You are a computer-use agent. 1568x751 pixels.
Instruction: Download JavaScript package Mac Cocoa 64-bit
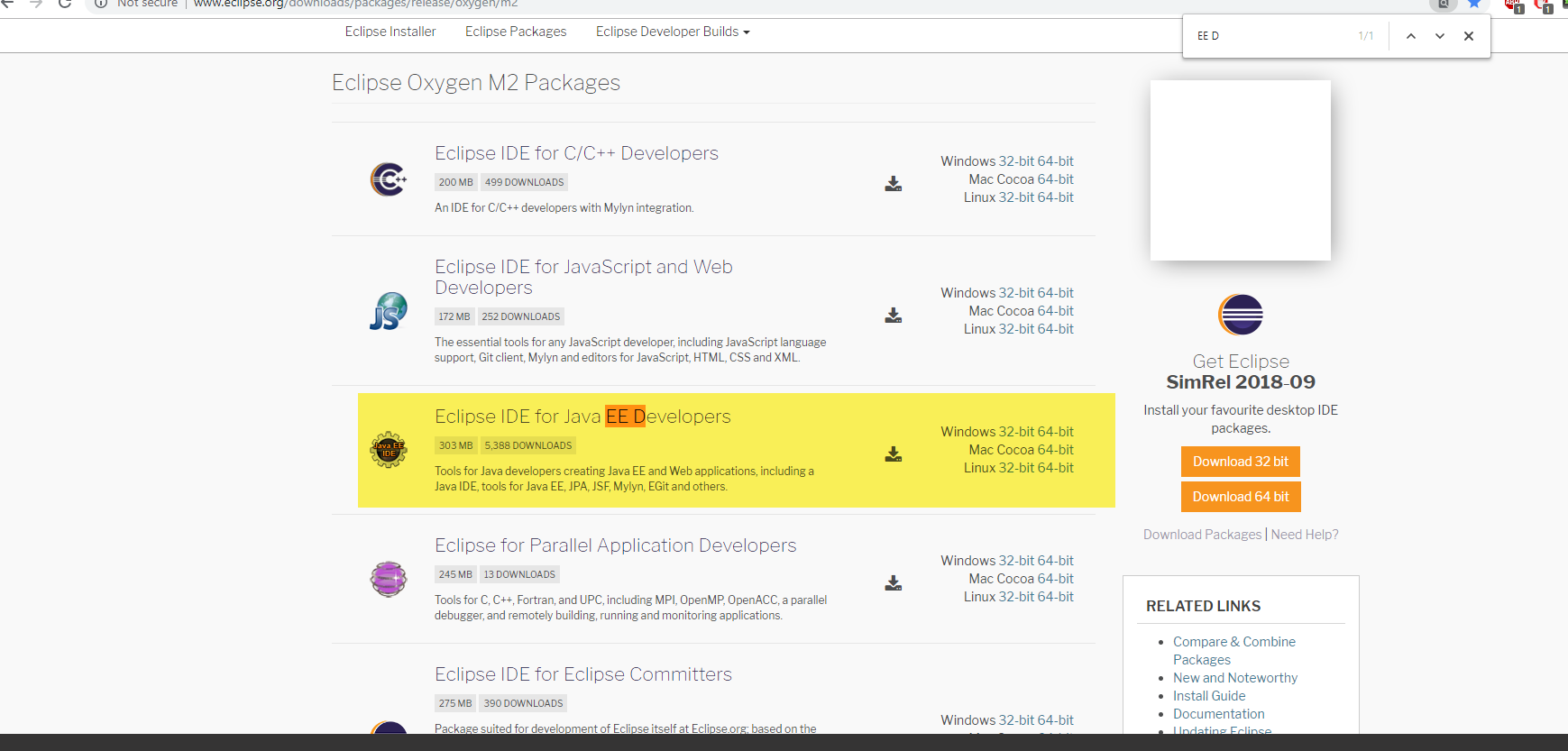tap(1056, 311)
